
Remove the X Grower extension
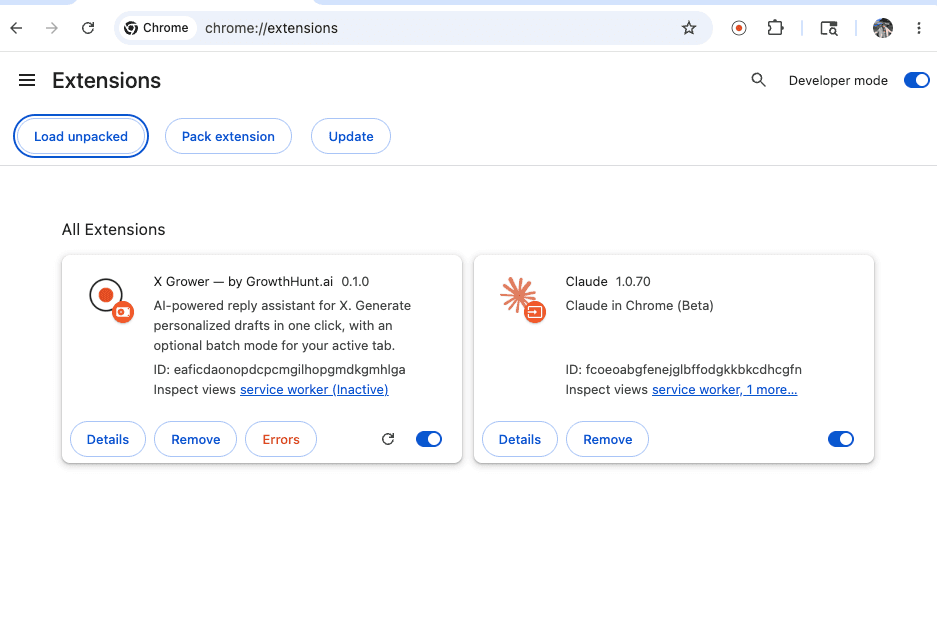[x=195, y=439]
